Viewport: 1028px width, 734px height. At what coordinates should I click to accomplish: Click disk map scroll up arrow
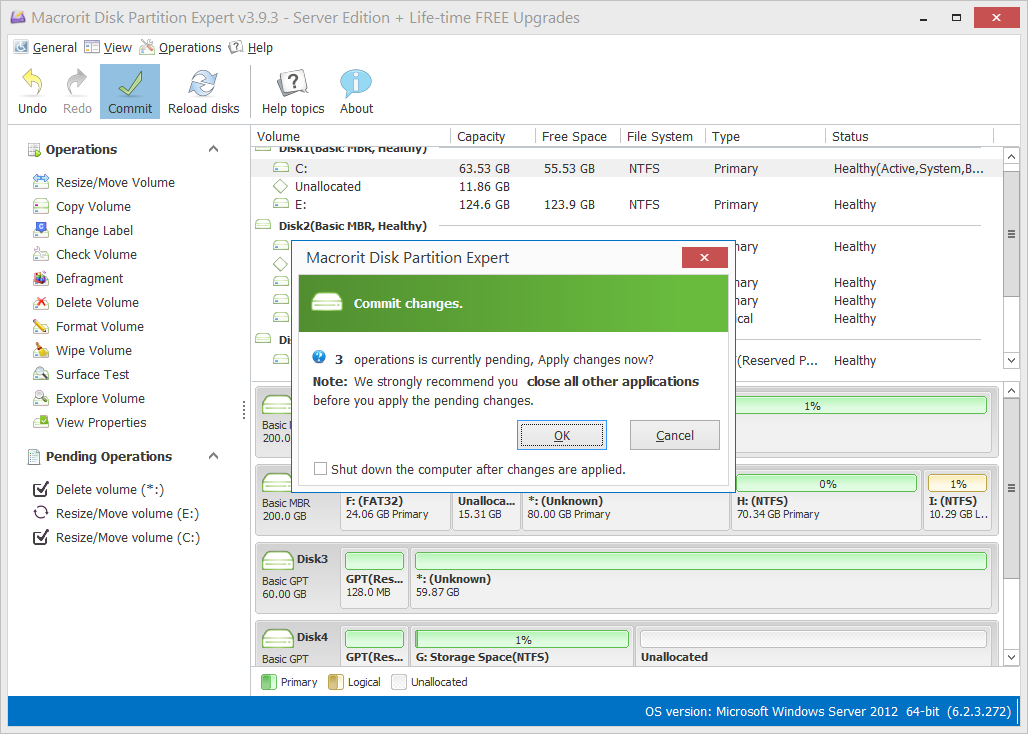pyautogui.click(x=1011, y=391)
